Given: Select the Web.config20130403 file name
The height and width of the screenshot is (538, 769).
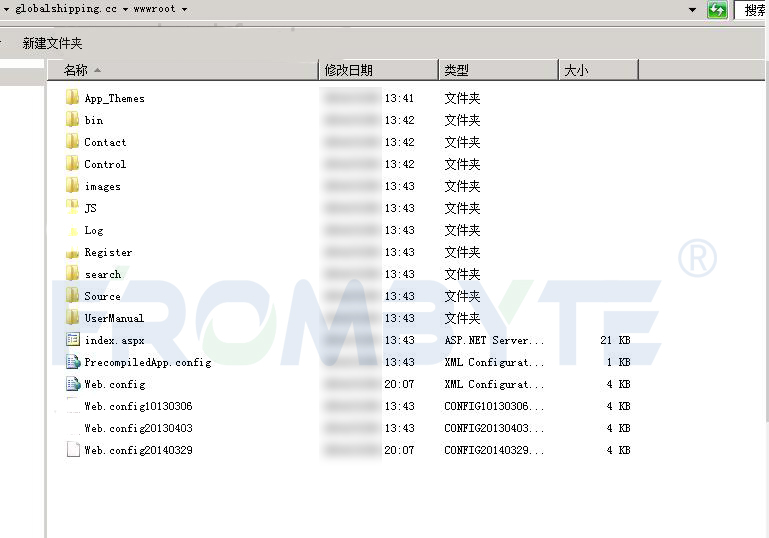Looking at the screenshot, I should [138, 428].
